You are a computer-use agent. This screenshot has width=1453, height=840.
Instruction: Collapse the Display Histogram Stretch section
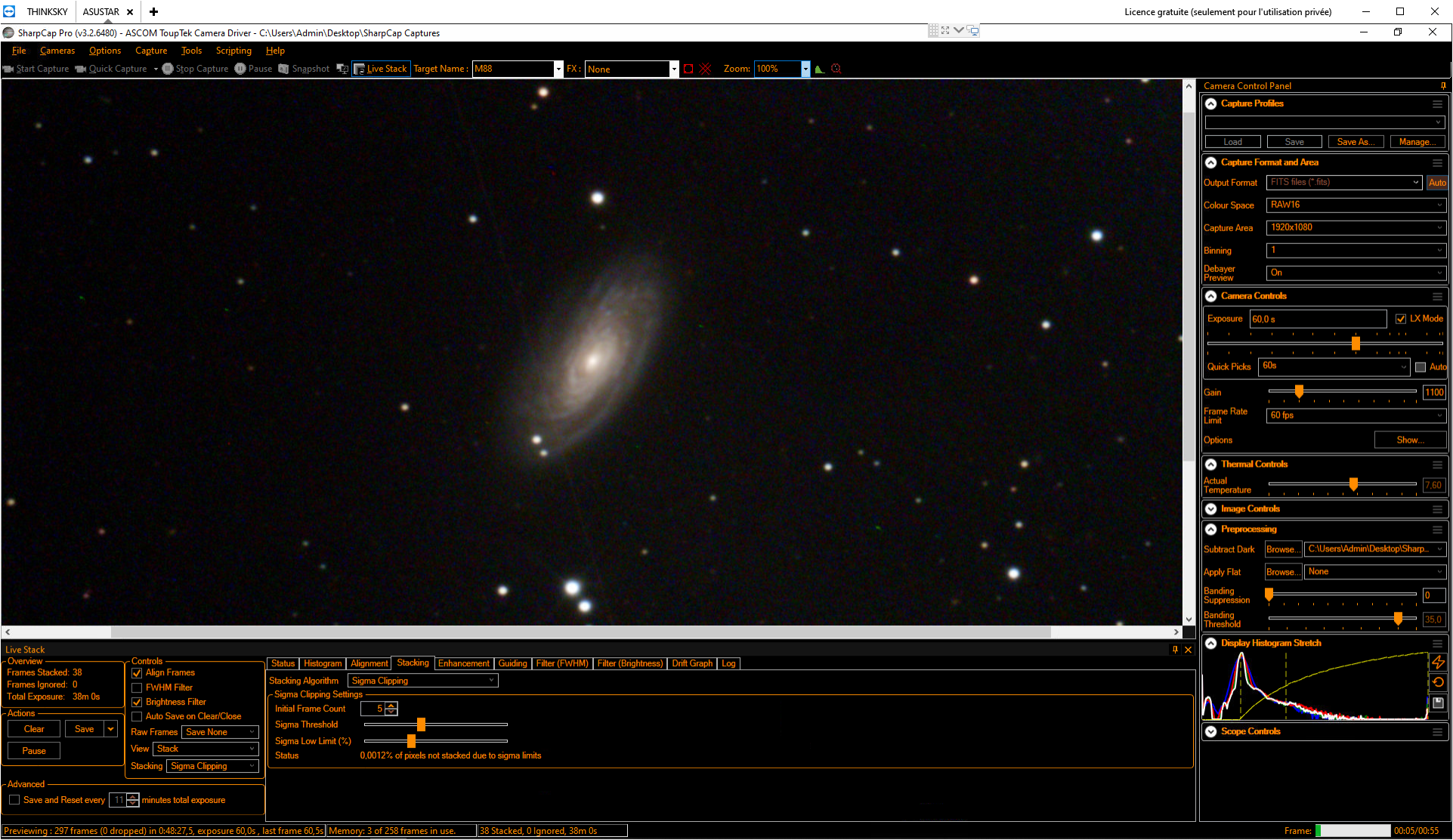(1210, 644)
